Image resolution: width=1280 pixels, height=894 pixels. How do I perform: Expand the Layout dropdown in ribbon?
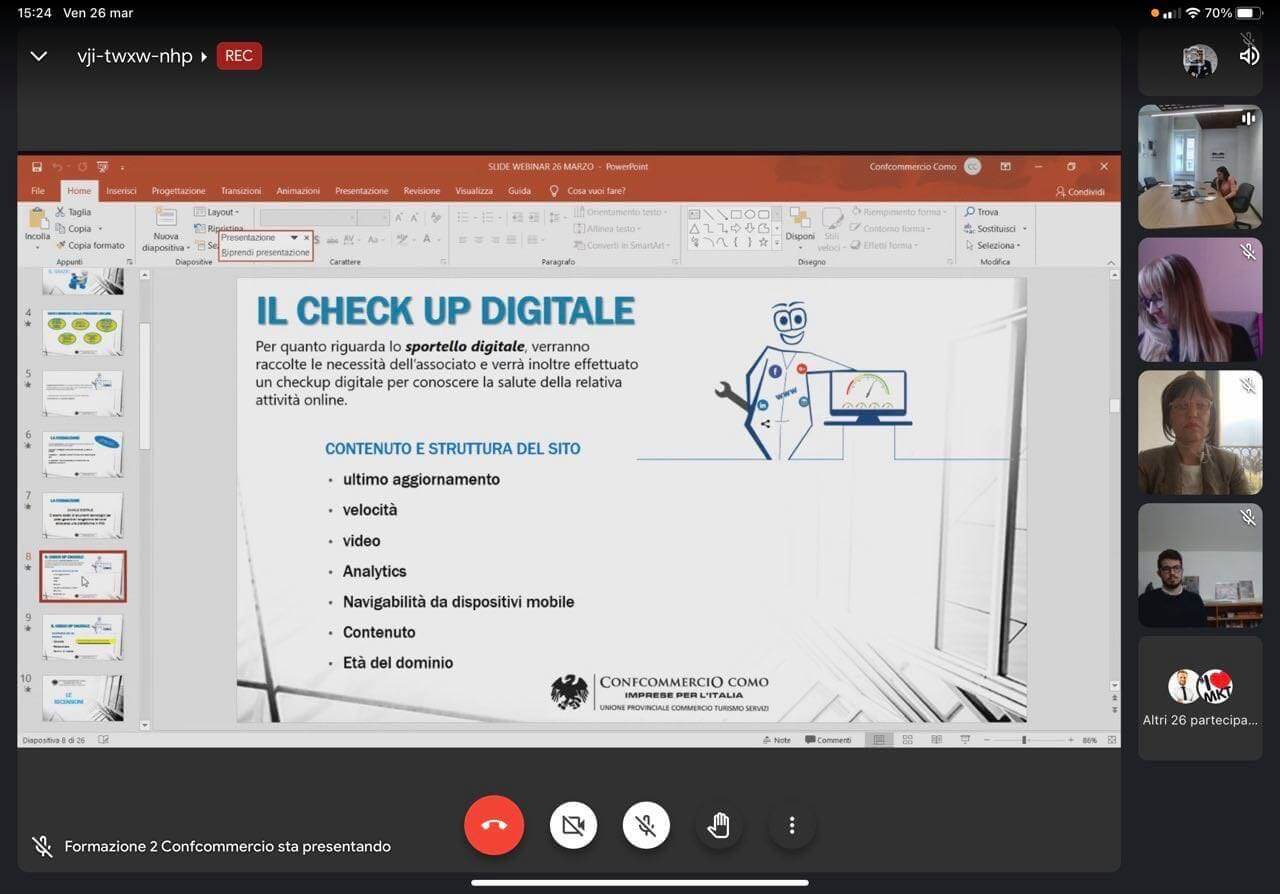(222, 212)
